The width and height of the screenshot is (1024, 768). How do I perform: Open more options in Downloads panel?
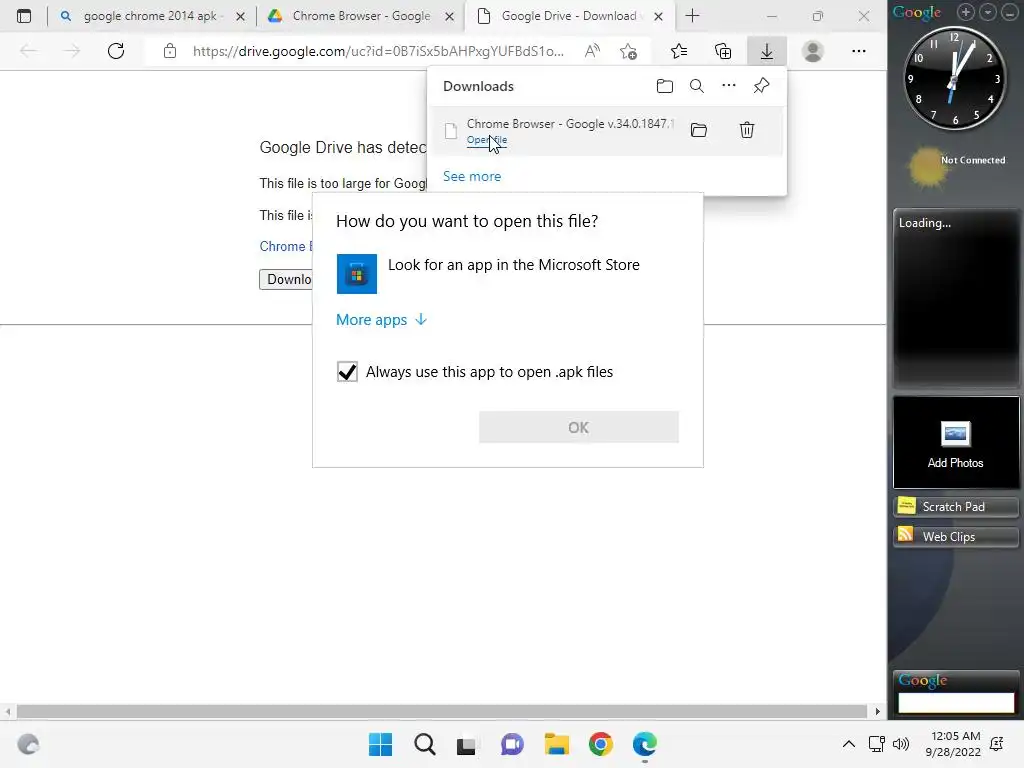tap(729, 86)
